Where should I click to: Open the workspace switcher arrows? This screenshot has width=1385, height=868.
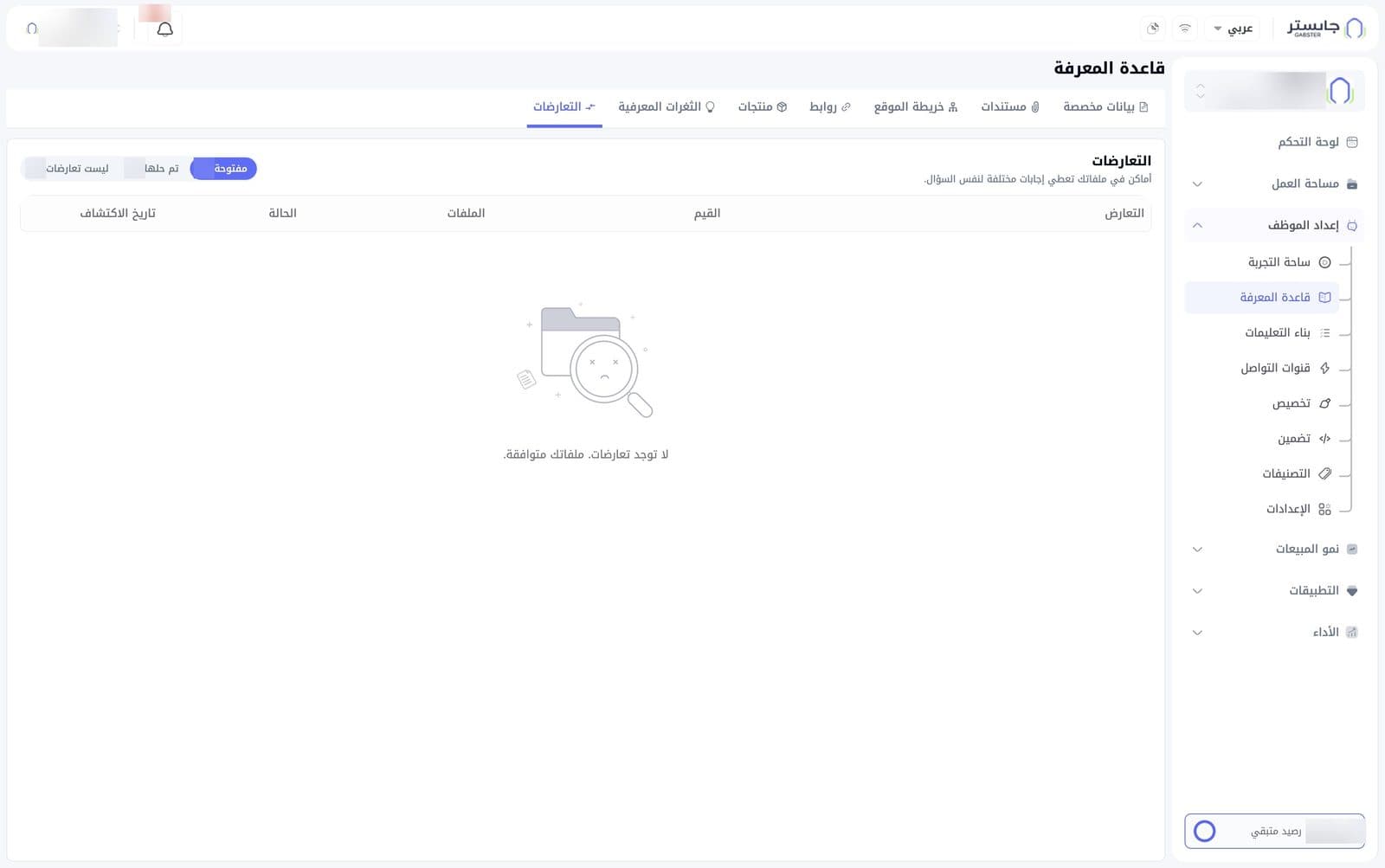tap(1200, 90)
